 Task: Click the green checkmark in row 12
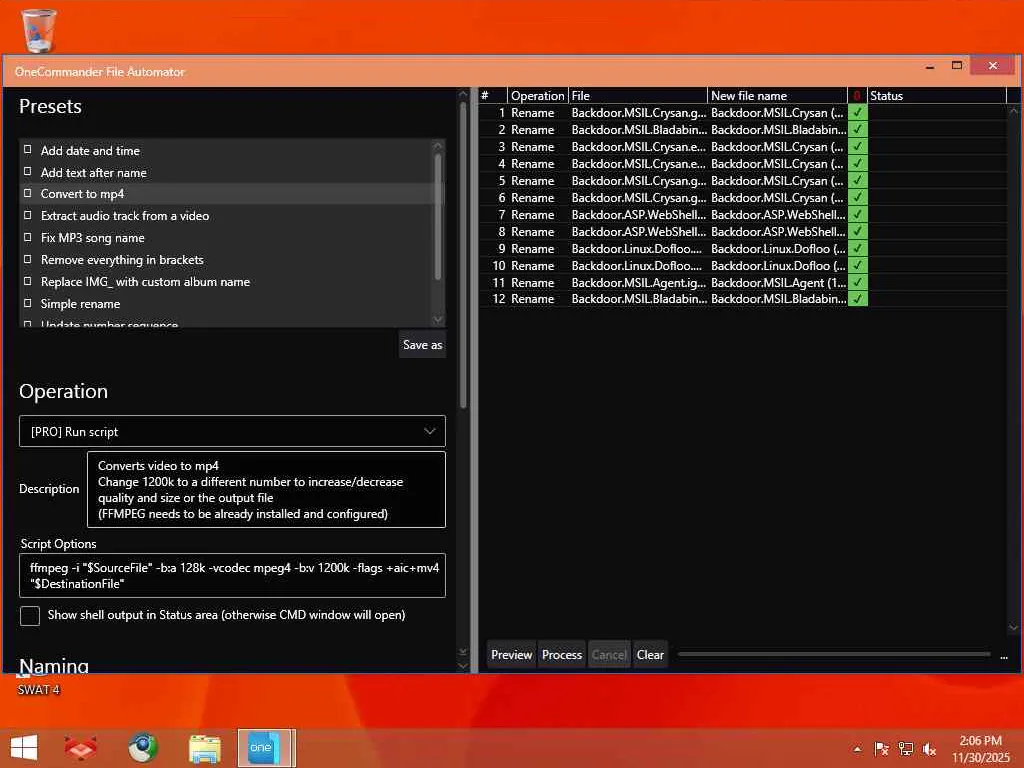[x=857, y=298]
